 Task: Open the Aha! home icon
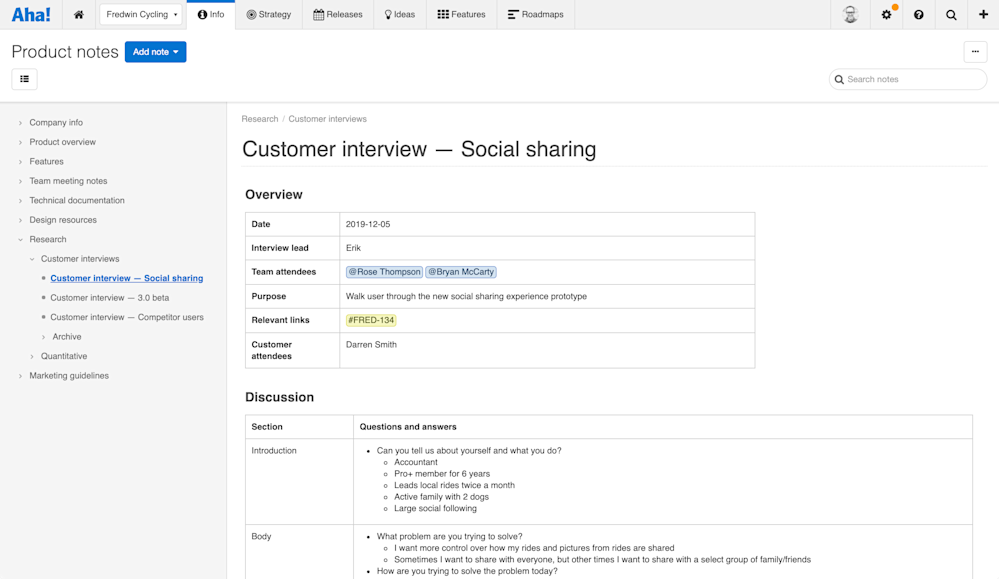[78, 14]
